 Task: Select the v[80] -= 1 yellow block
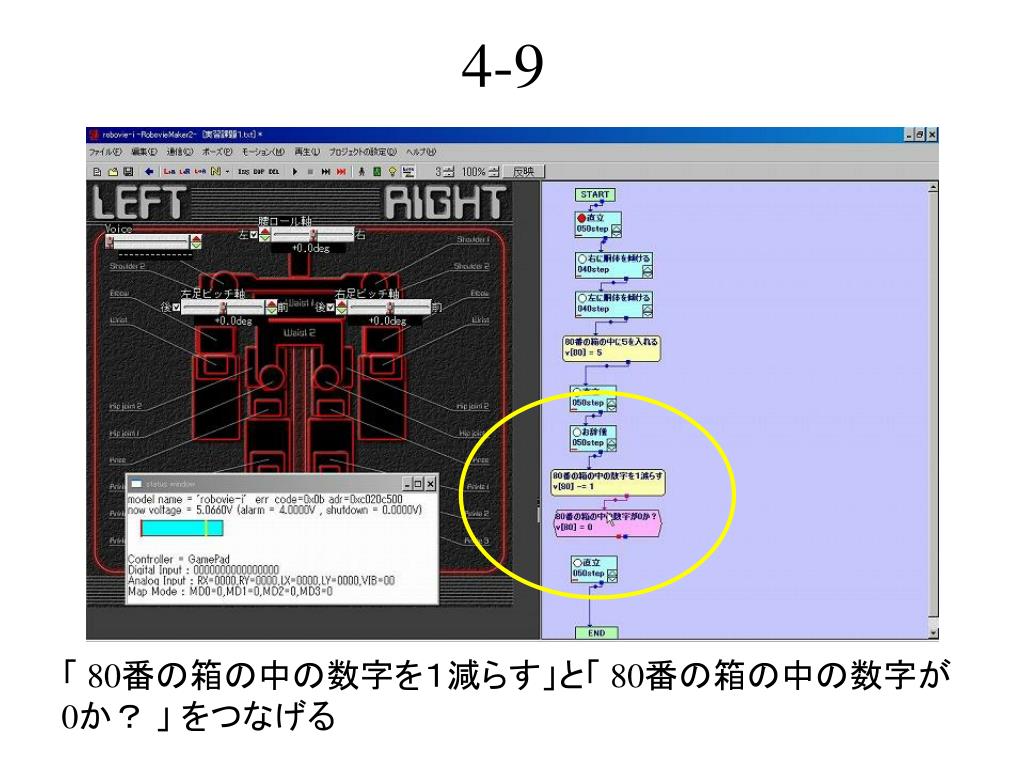tap(608, 482)
